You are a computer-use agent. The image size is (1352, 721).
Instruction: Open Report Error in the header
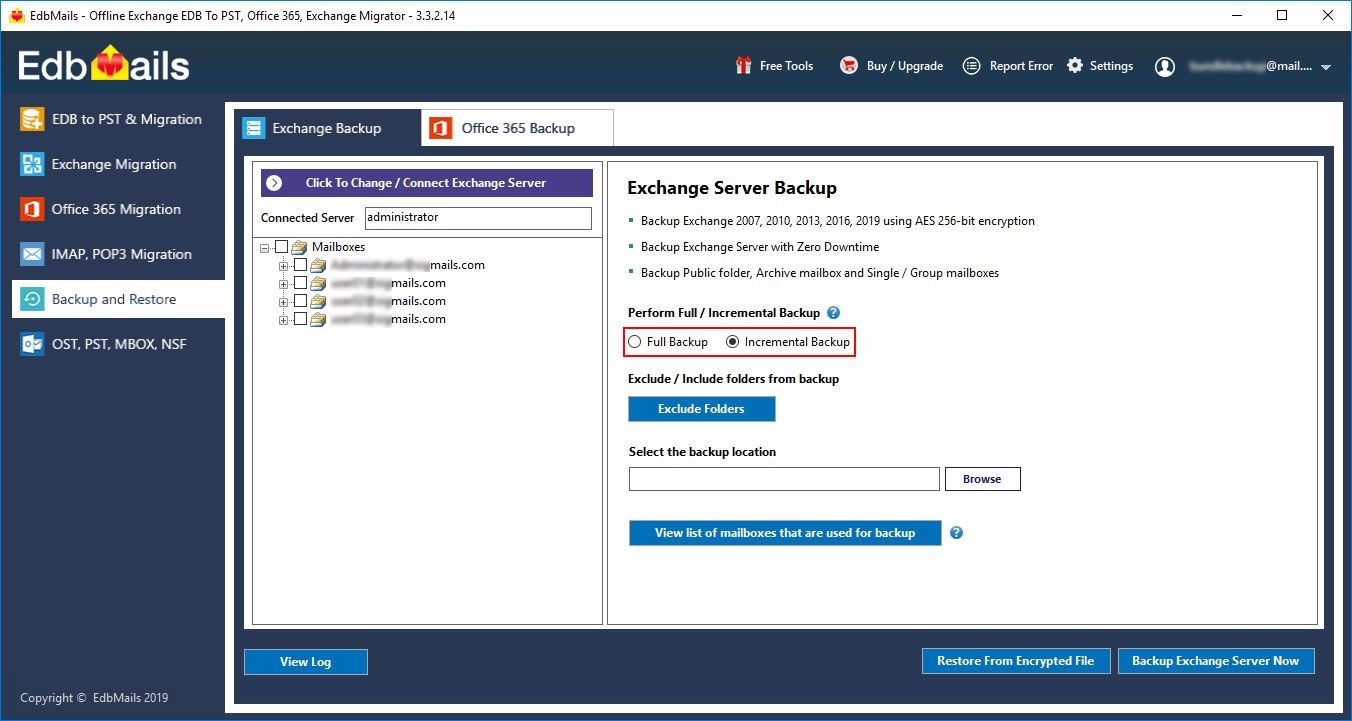pyautogui.click(x=1008, y=66)
